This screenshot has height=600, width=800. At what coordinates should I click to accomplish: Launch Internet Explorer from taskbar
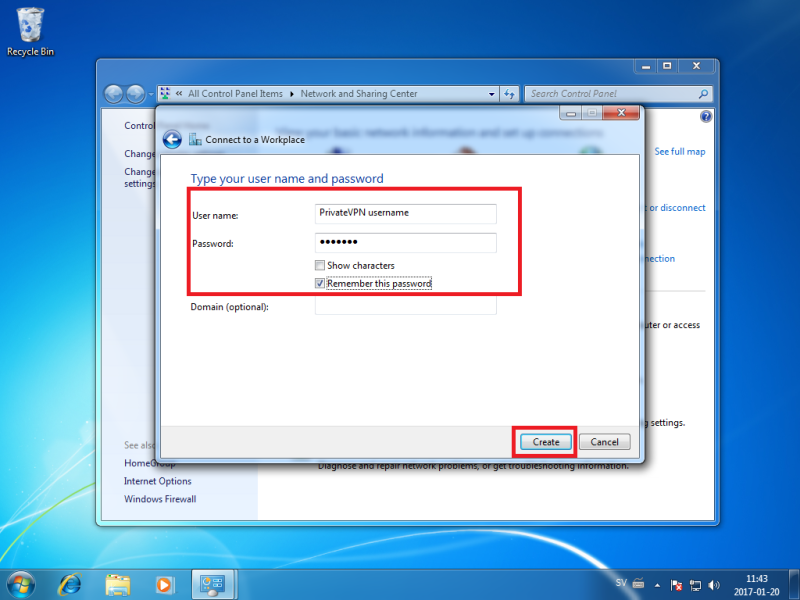click(70, 584)
